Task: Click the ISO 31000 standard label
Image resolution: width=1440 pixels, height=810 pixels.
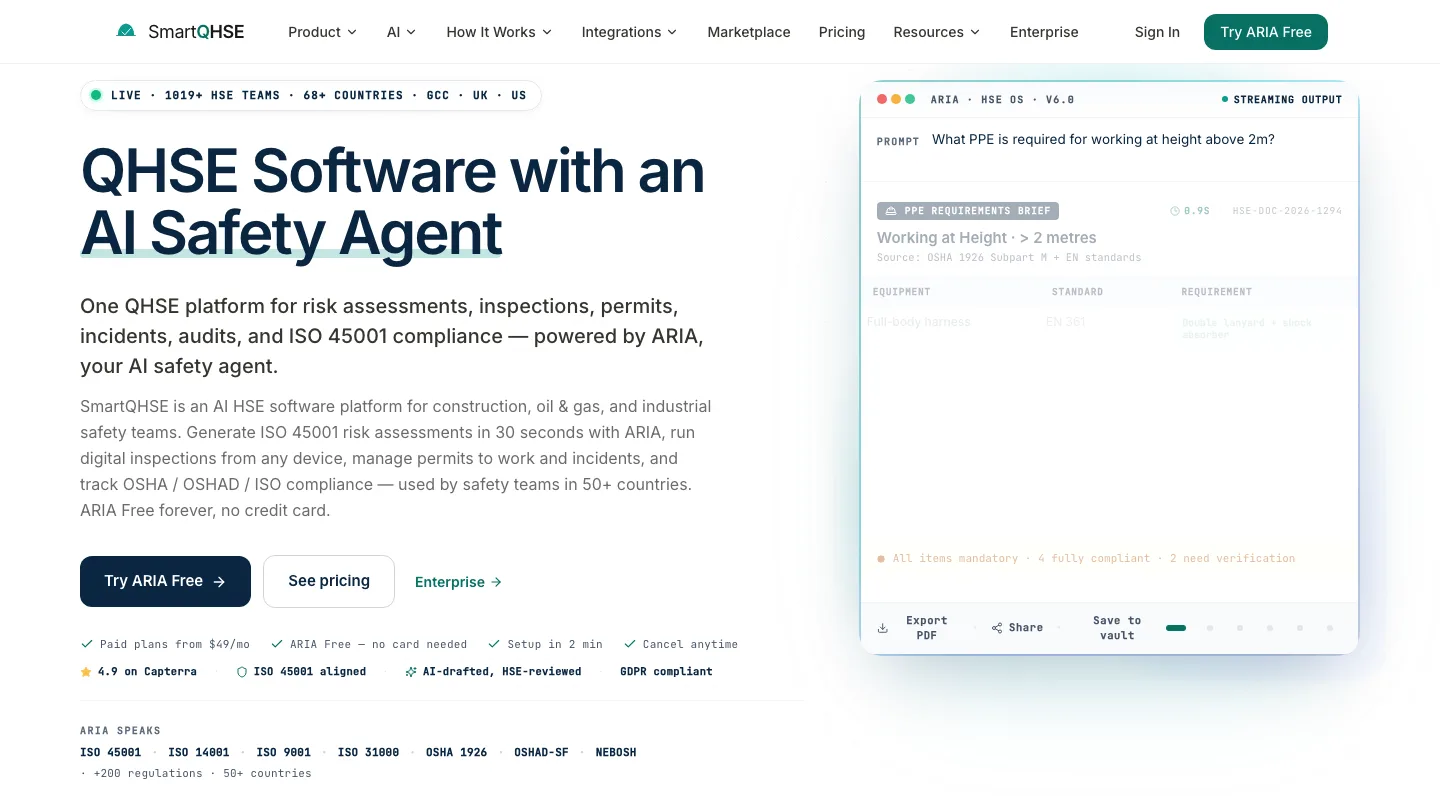Action: click(369, 752)
